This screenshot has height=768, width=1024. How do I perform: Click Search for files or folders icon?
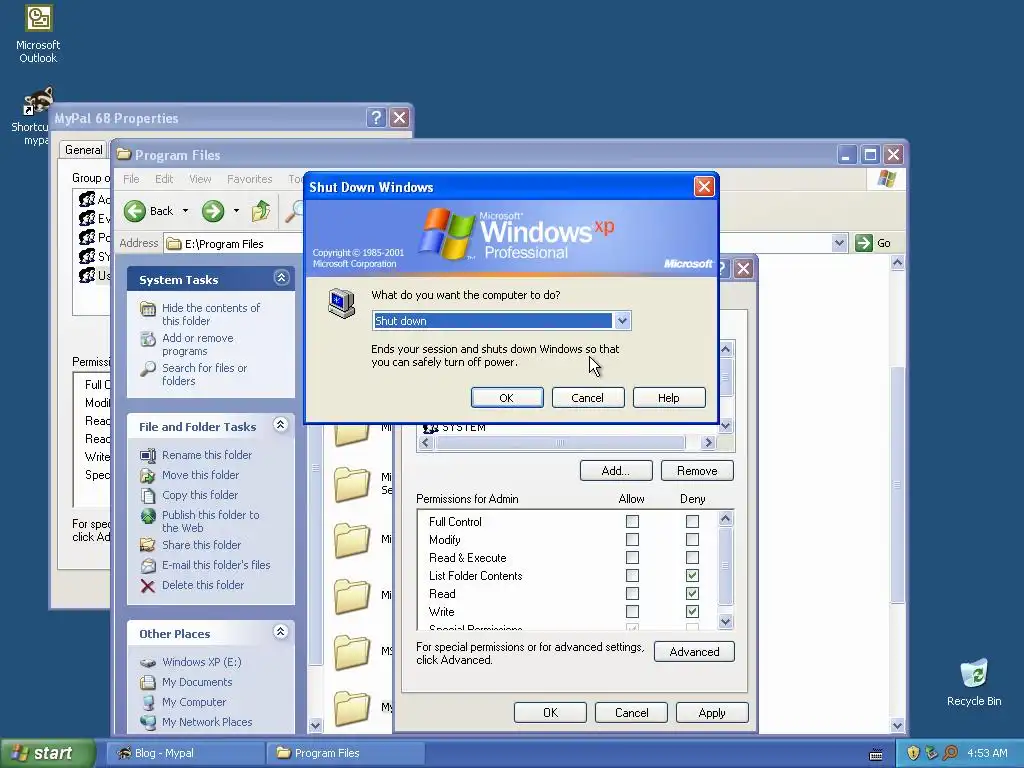148,369
